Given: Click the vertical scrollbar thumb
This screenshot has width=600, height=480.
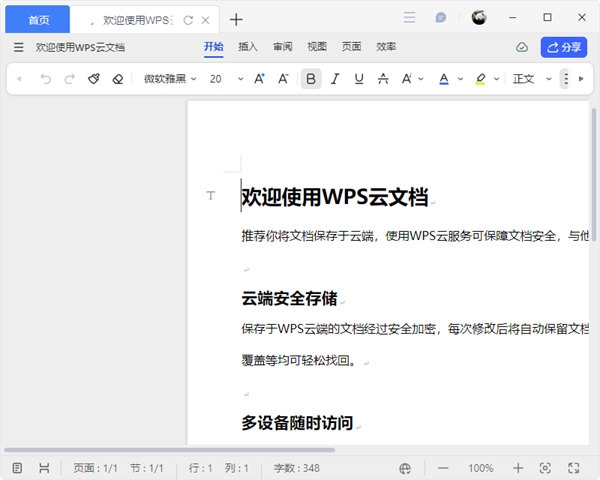Looking at the screenshot, I should 593,175.
